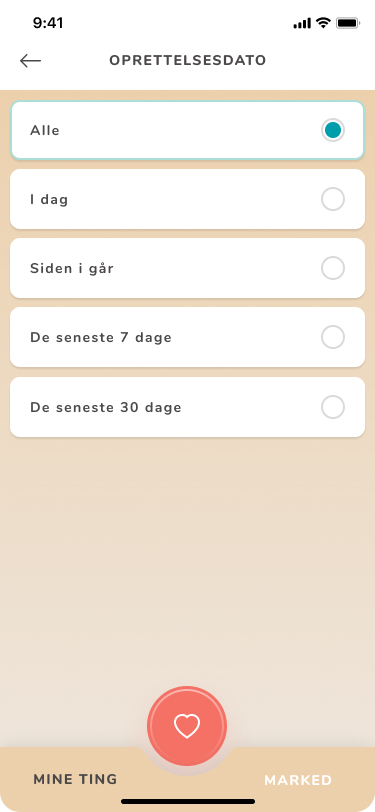Screen dimensions: 375x812
Task: Tap the OPRETTELSESDATO header title
Action: coord(188,61)
